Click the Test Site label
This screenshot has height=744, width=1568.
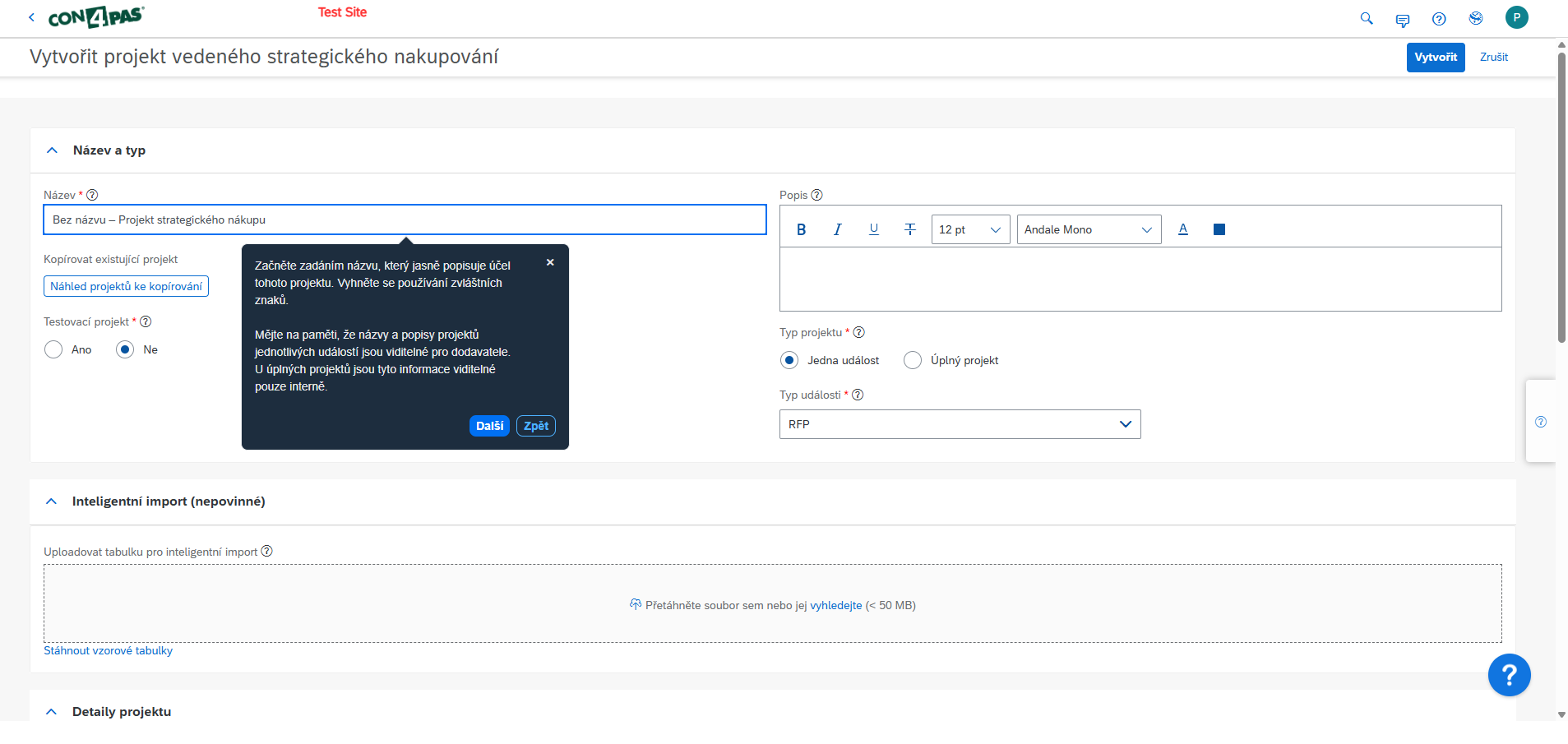point(342,12)
